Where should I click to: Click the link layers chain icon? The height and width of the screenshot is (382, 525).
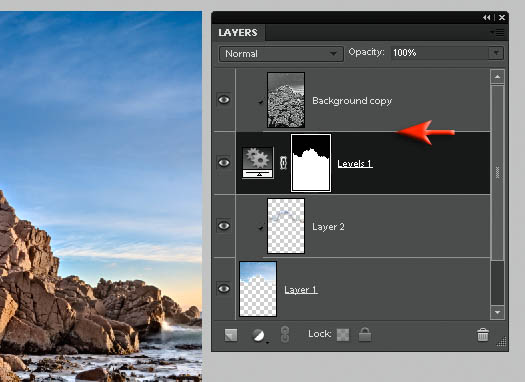285,334
